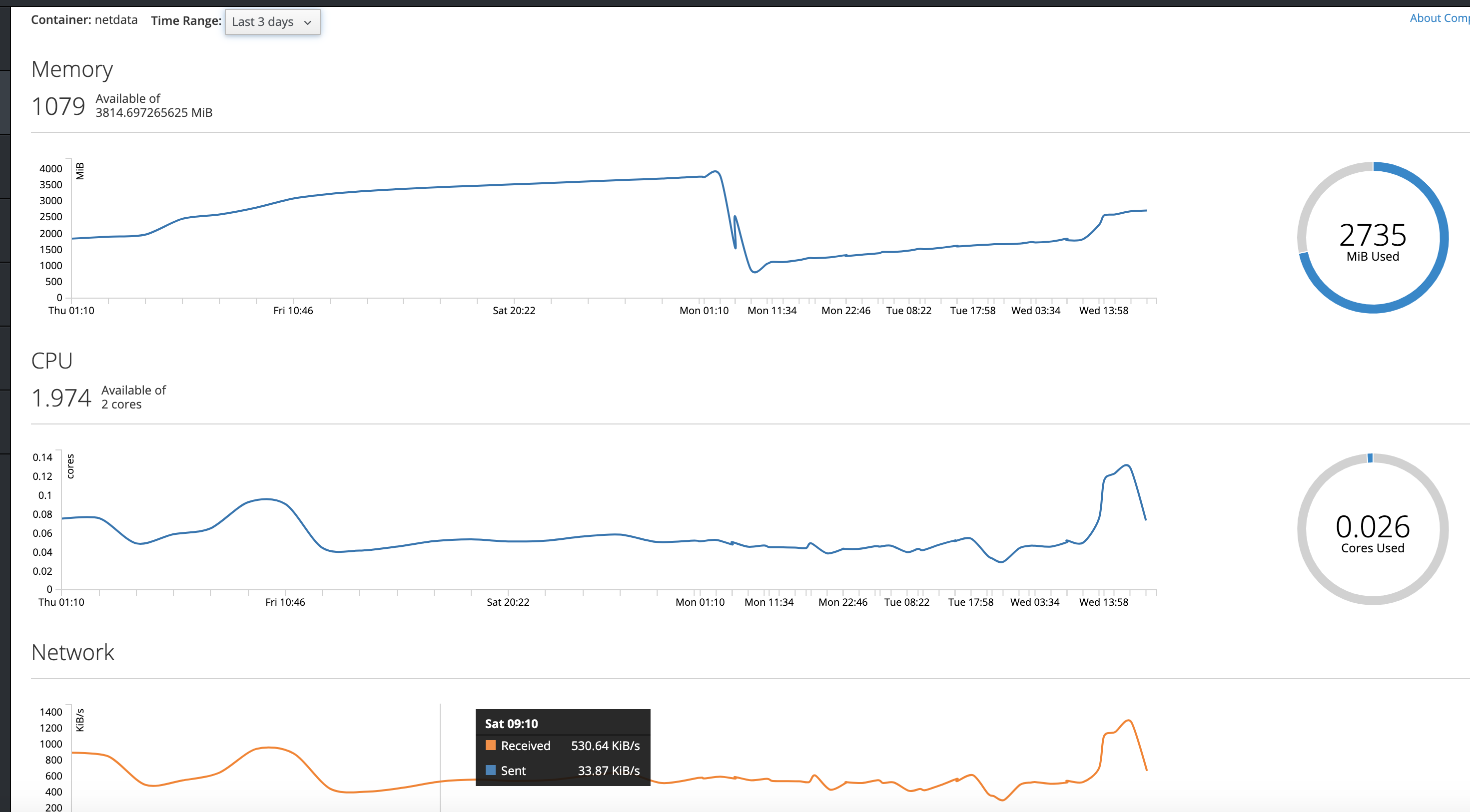Click the Sat 09:10 tooltip header

point(511,723)
